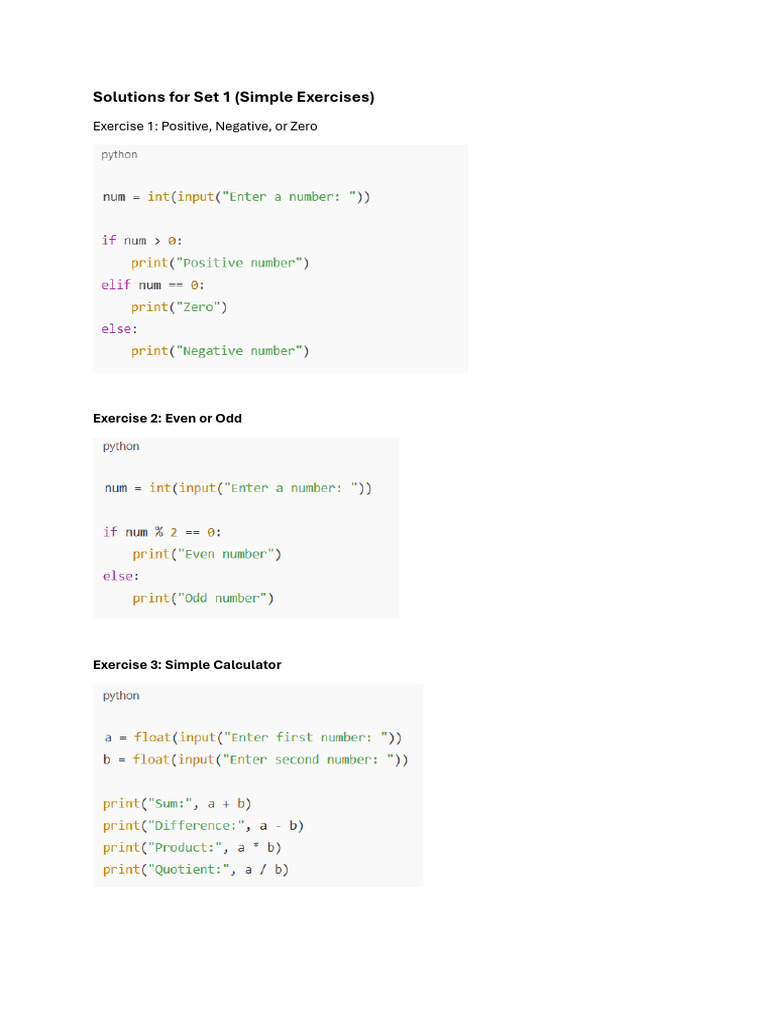Viewport: 768px width, 1024px height.
Task: Click the python label of first code block
Action: click(120, 155)
